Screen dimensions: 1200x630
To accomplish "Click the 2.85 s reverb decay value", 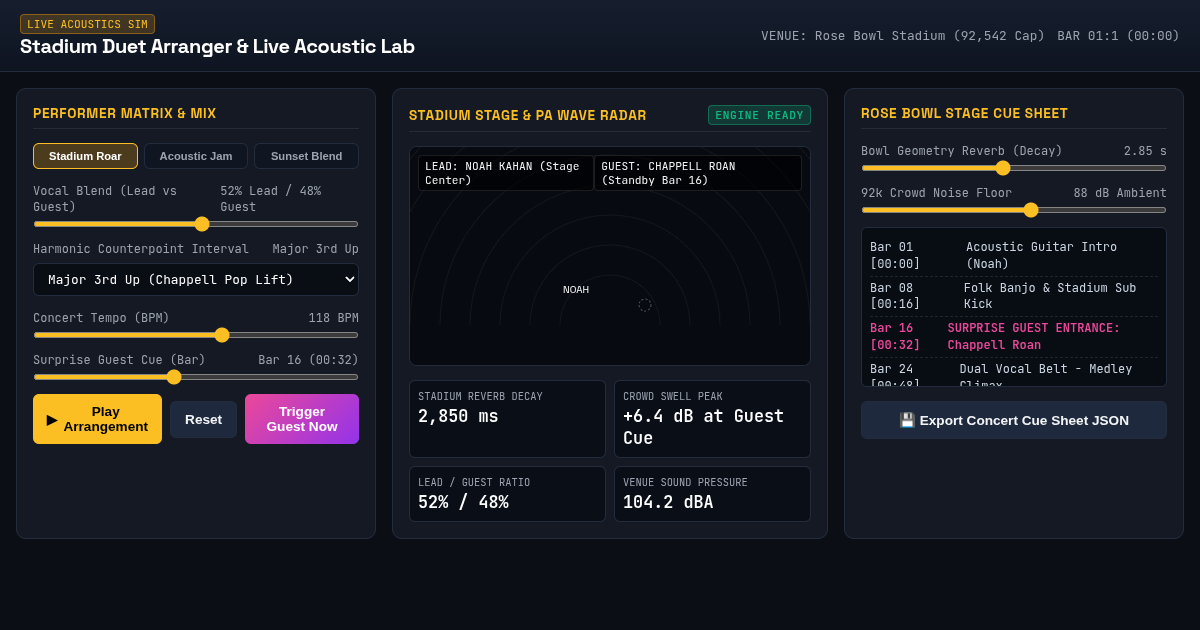I will (x=1145, y=151).
